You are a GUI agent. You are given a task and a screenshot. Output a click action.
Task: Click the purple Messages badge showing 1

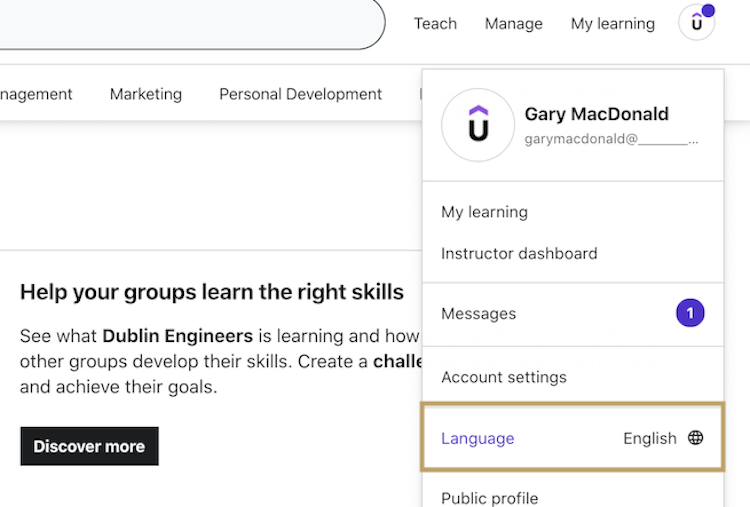click(x=690, y=313)
